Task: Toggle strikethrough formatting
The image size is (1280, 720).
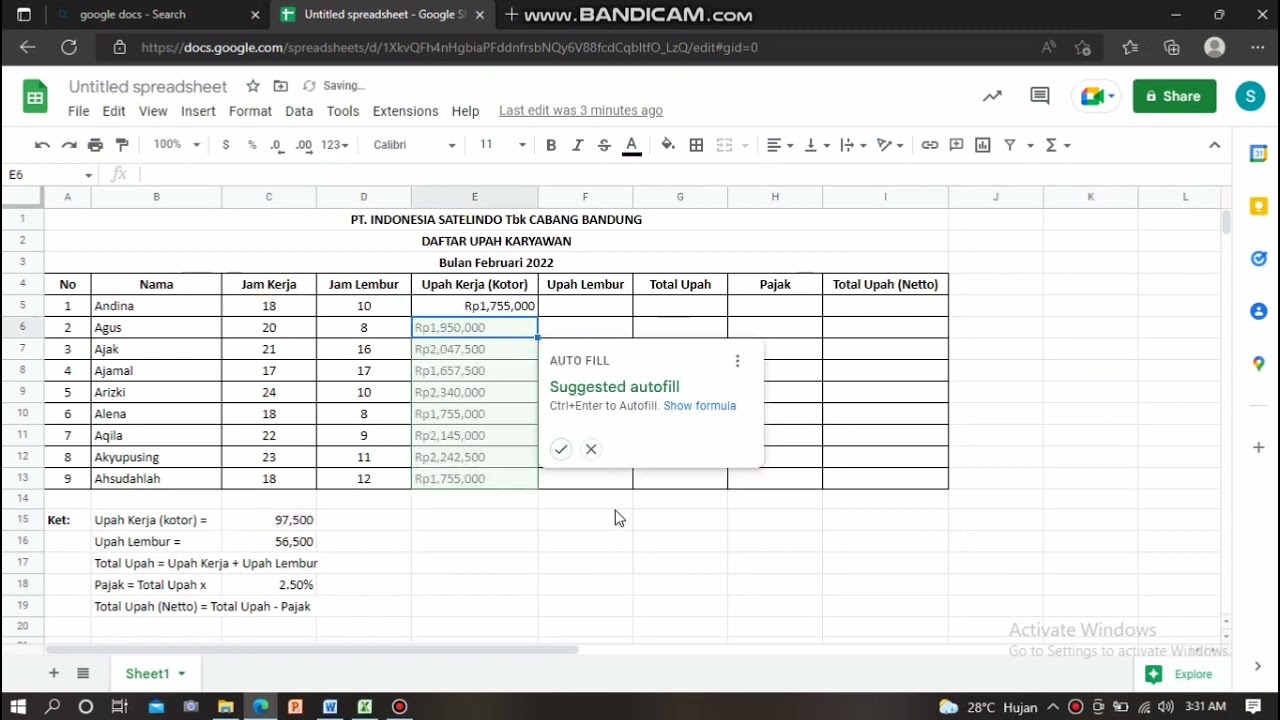Action: [604, 145]
